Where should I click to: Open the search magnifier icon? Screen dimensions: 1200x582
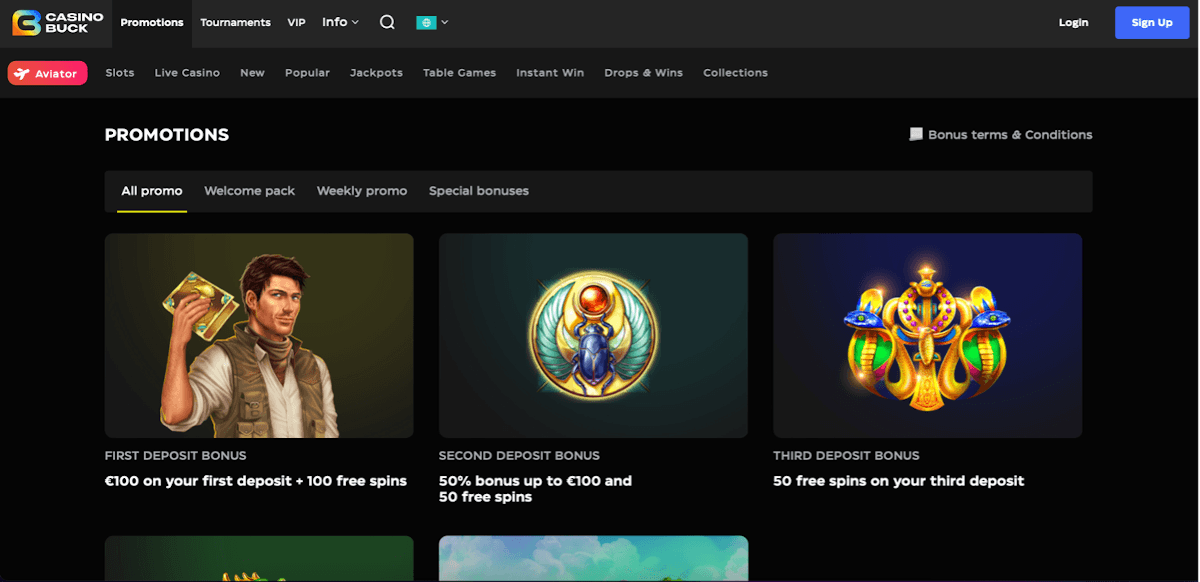click(x=387, y=22)
